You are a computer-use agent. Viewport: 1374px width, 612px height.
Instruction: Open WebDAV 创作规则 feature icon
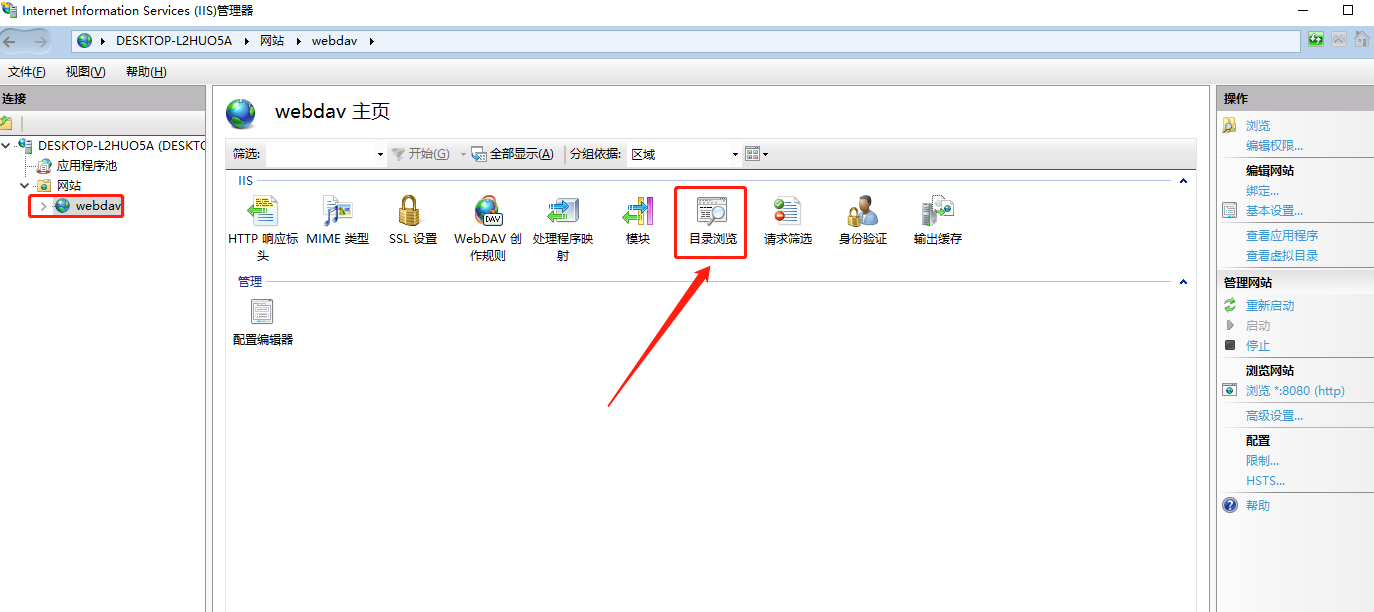pos(488,211)
